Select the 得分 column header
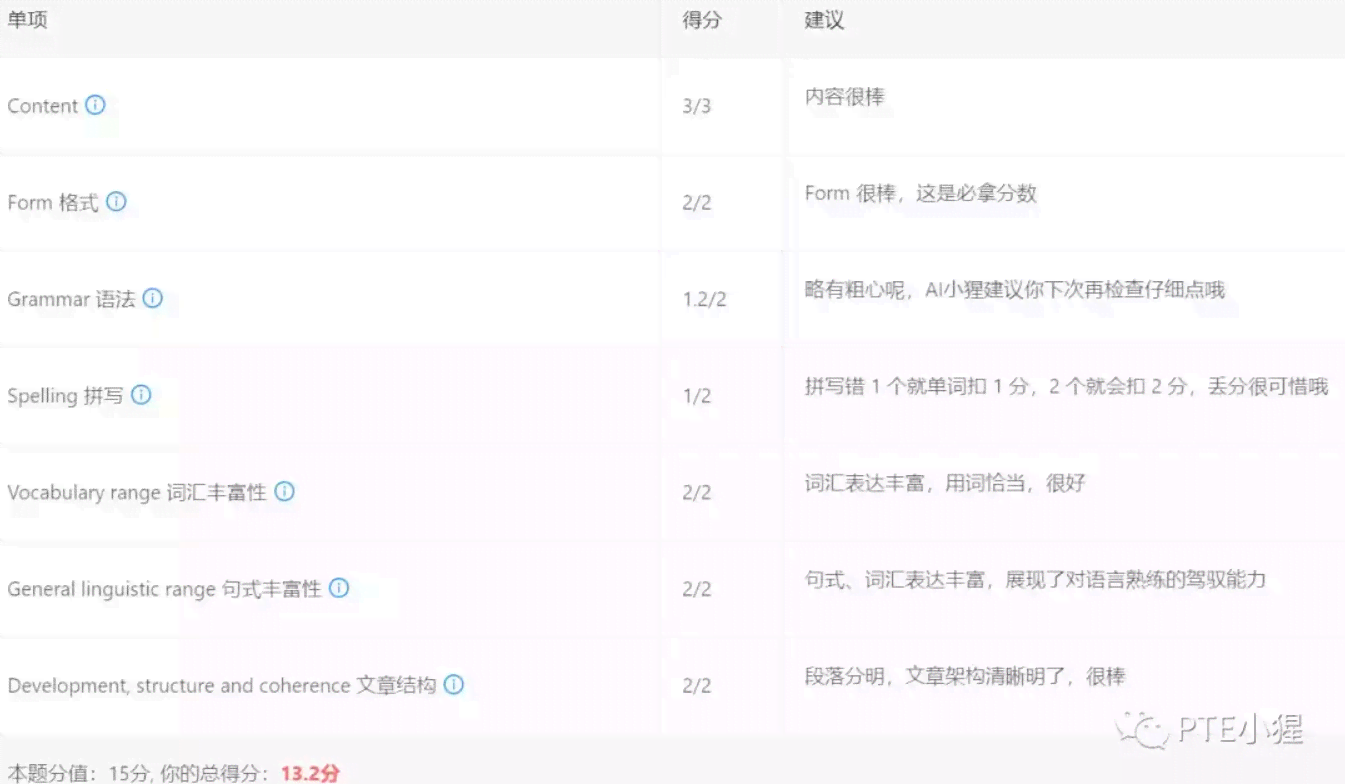The height and width of the screenshot is (784, 1345). pos(702,20)
